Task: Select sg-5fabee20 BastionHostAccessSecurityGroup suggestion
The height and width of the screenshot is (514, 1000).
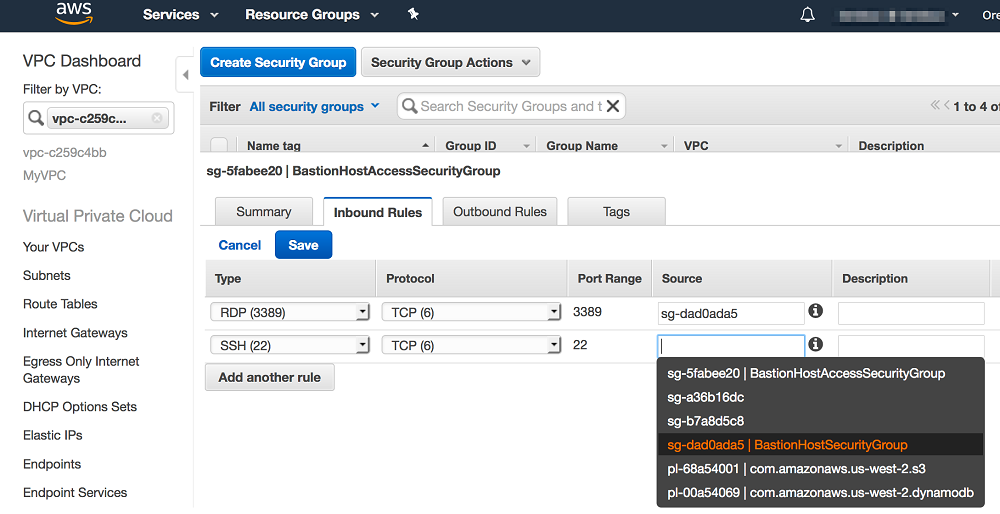Action: (x=820, y=373)
